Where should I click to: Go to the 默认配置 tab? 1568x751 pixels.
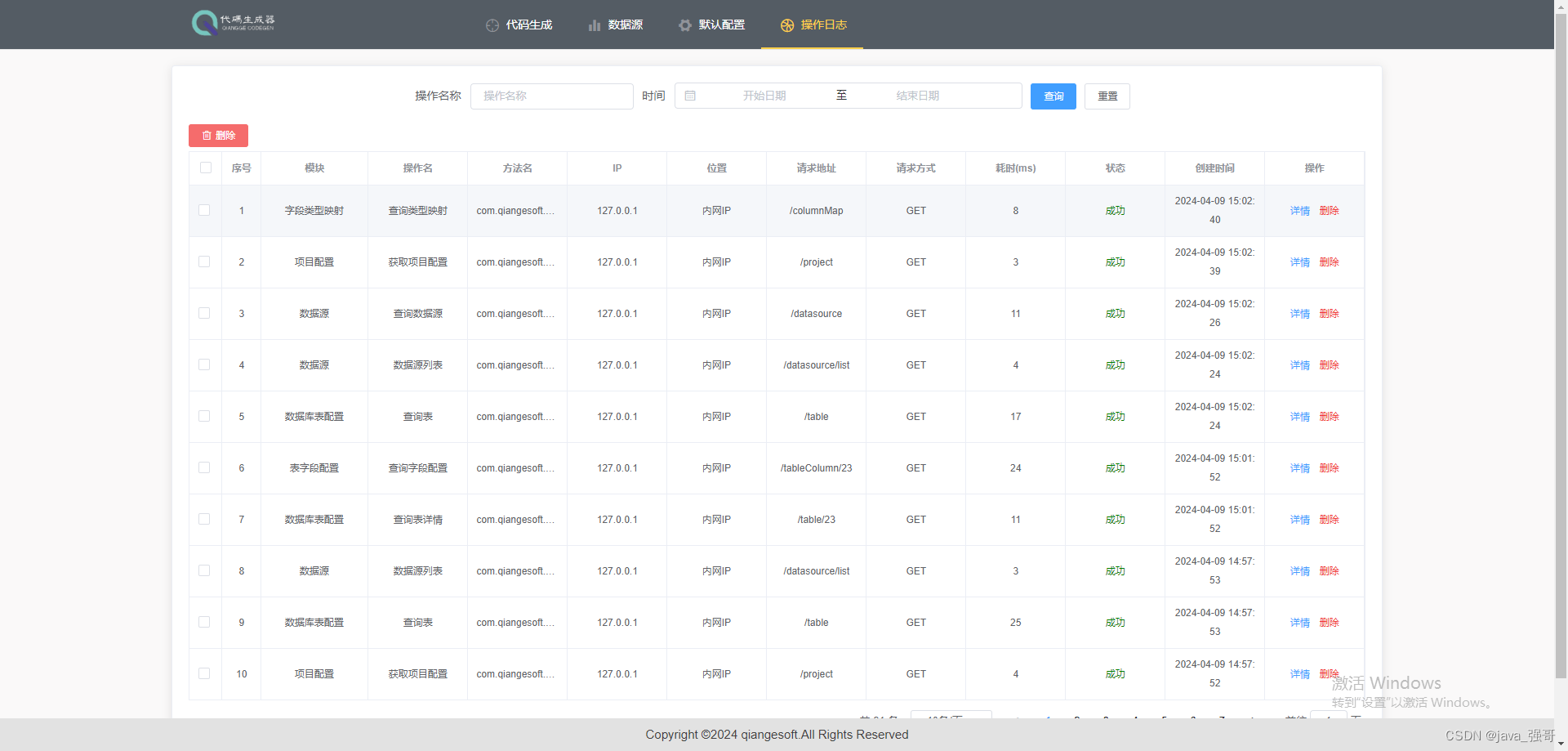(x=711, y=25)
